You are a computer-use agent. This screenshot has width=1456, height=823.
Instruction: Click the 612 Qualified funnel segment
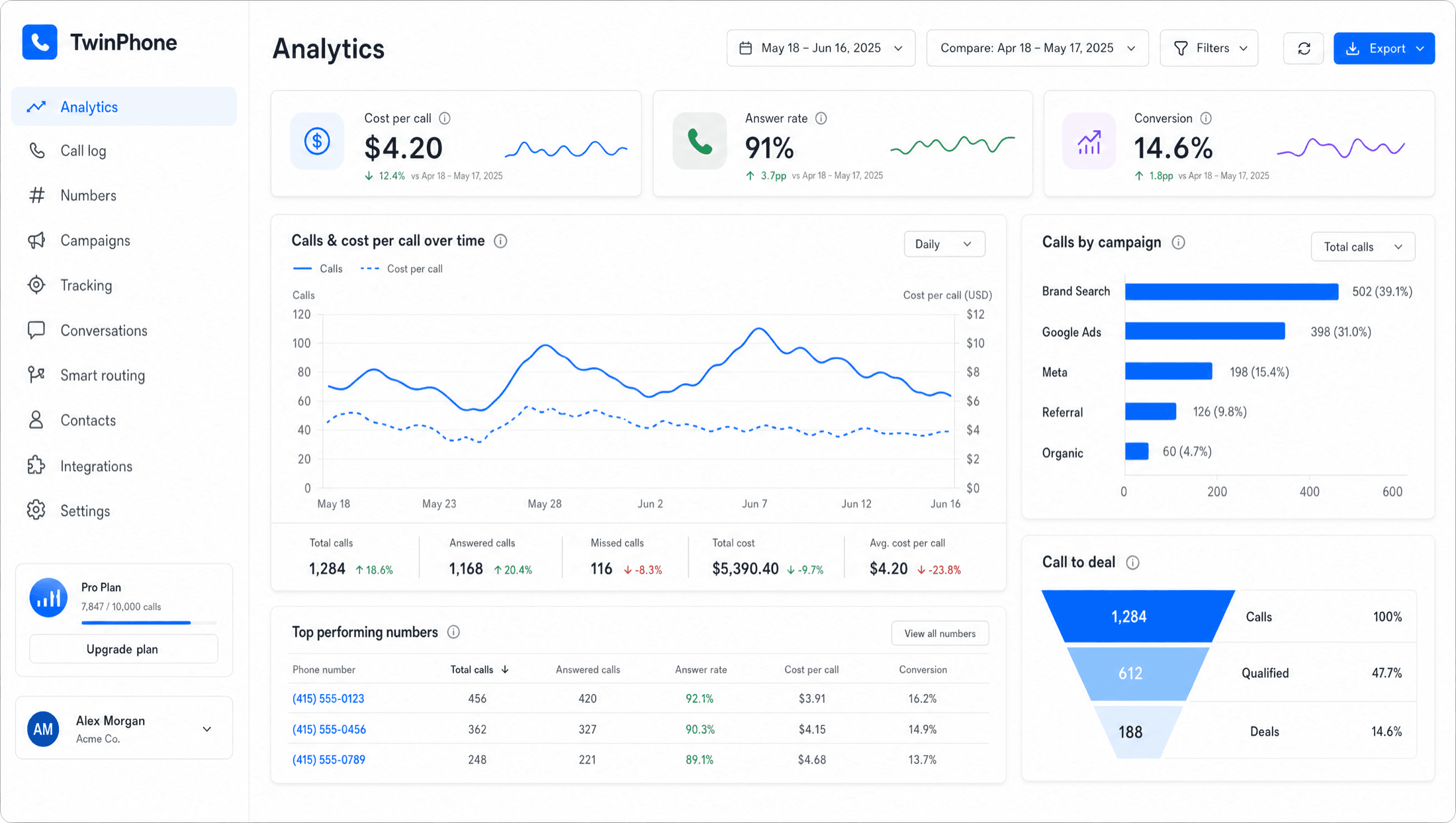tap(1138, 673)
